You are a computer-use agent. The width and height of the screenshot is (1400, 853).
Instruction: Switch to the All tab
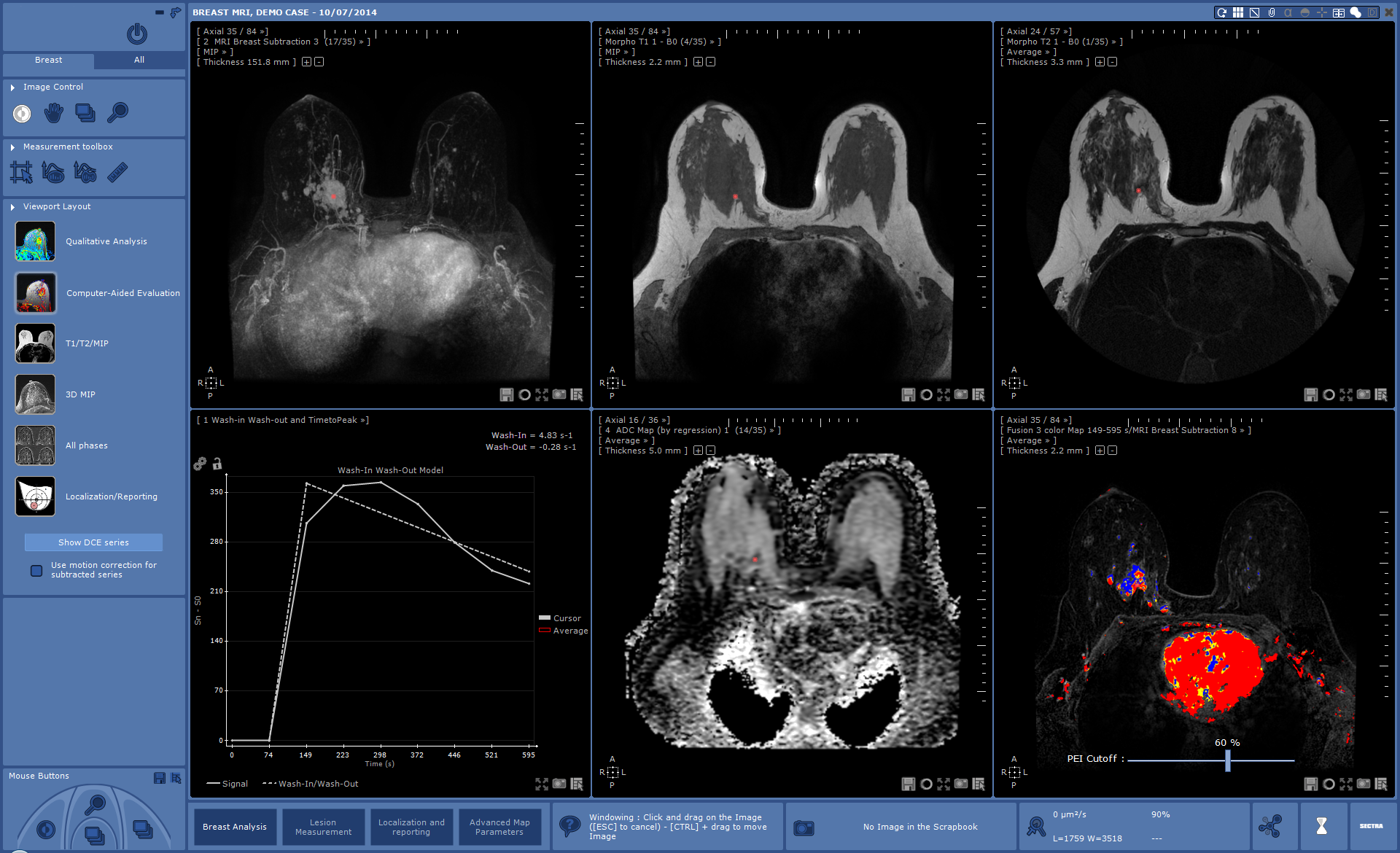pos(139,61)
